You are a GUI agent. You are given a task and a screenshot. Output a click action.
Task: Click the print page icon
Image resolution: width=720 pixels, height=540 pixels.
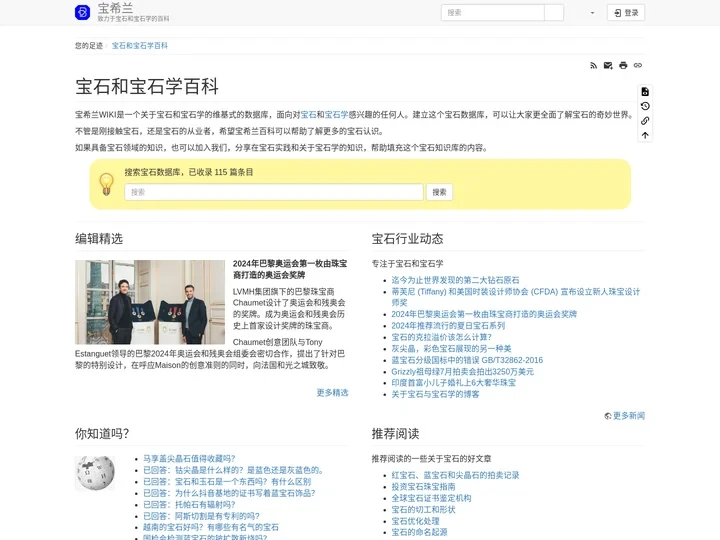click(623, 65)
